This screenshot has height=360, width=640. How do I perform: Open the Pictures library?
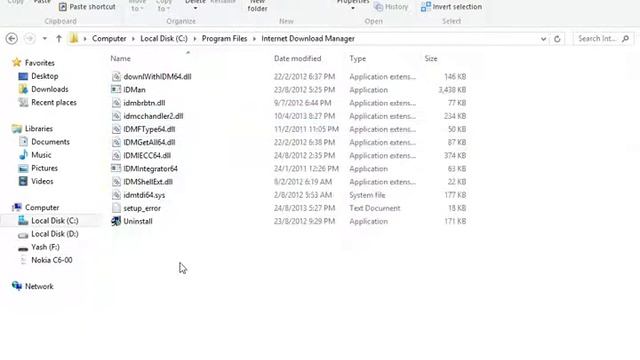(x=44, y=168)
